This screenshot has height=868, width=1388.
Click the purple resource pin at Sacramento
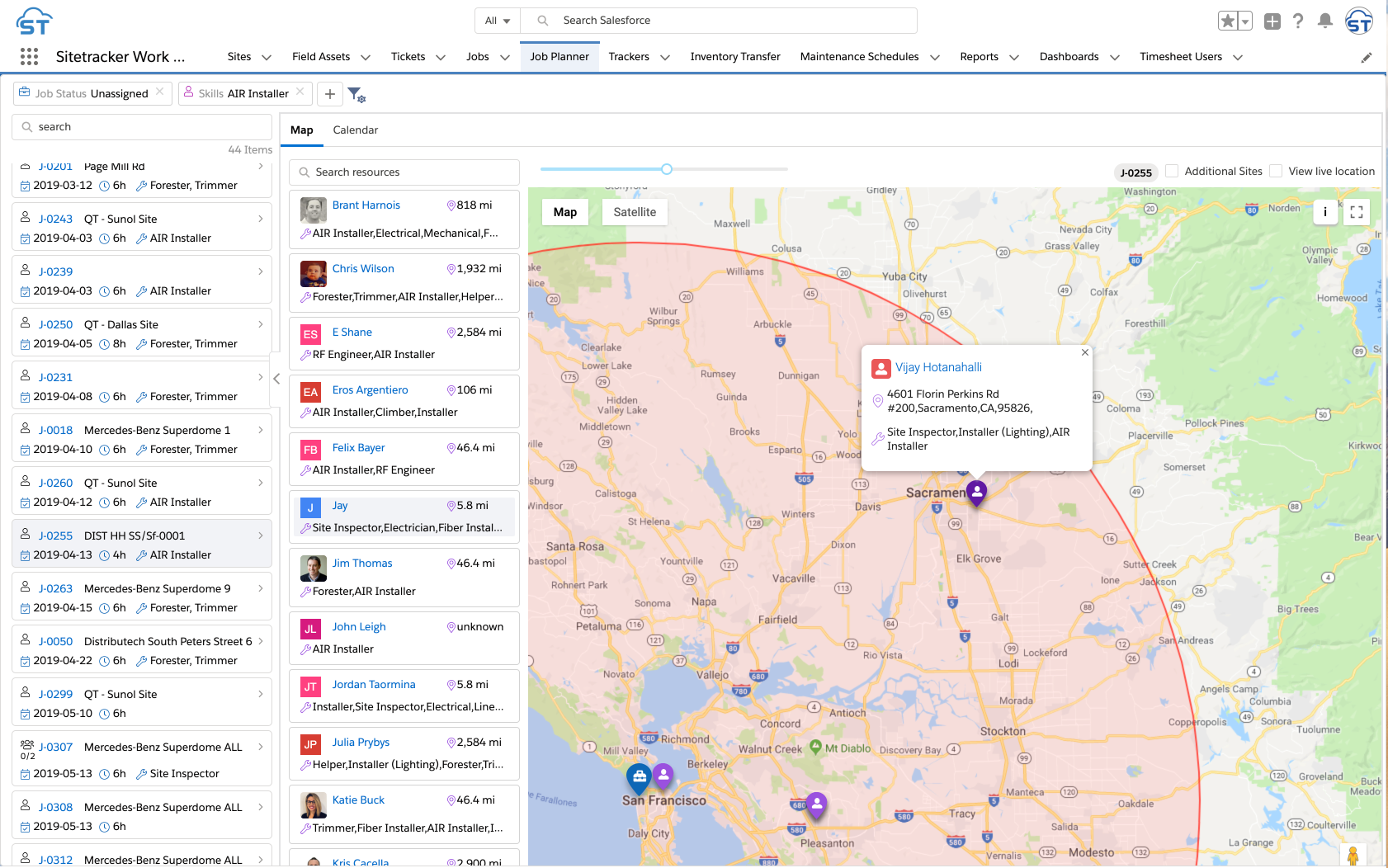coord(976,493)
